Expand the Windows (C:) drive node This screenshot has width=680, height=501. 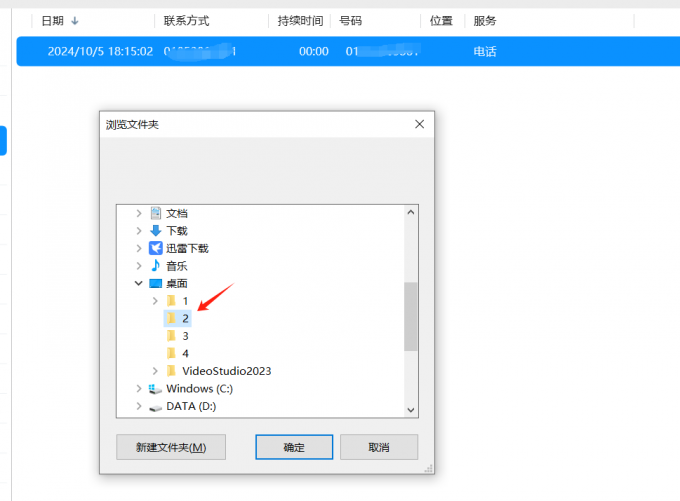[139, 389]
